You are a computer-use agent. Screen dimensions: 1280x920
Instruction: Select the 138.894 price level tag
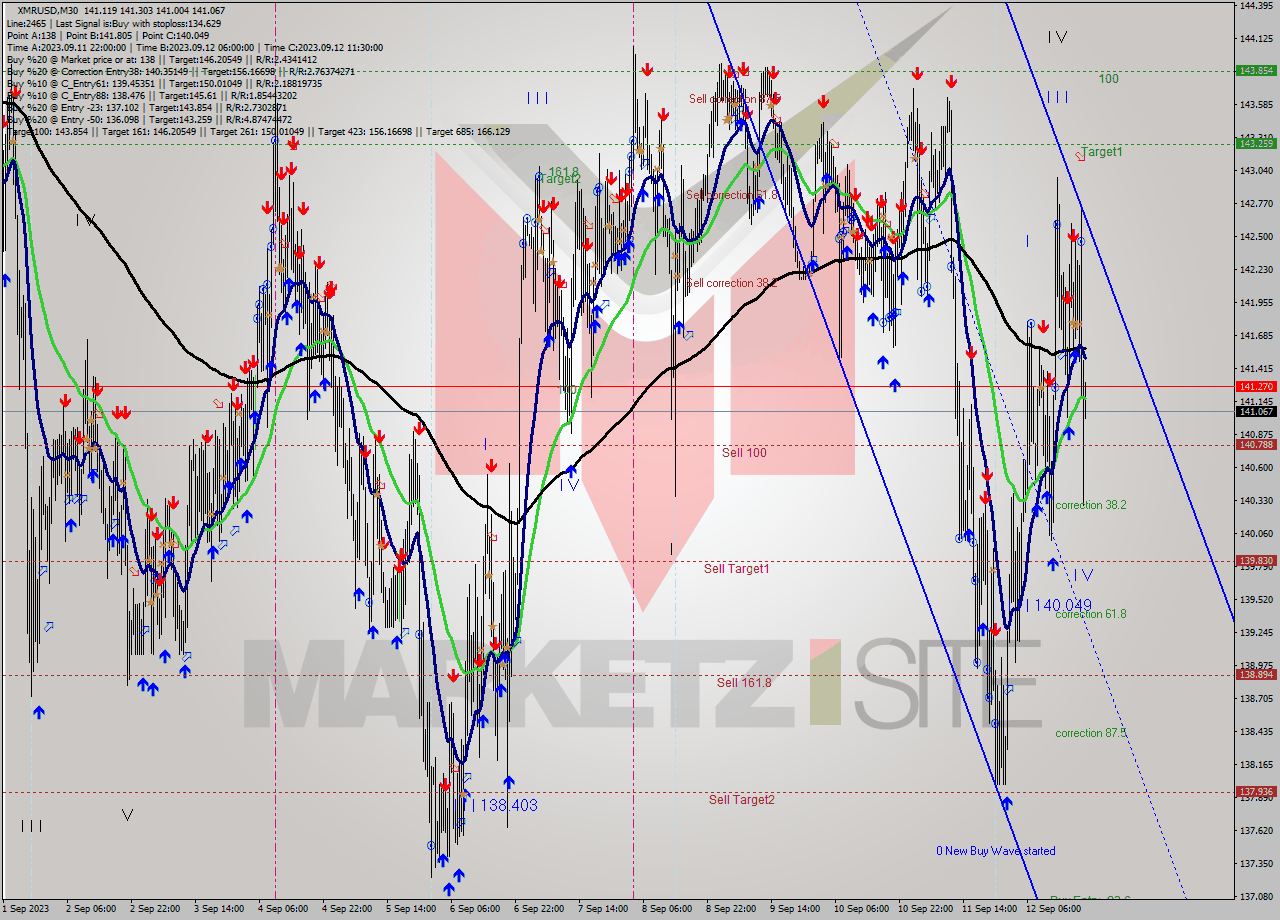pos(1255,675)
